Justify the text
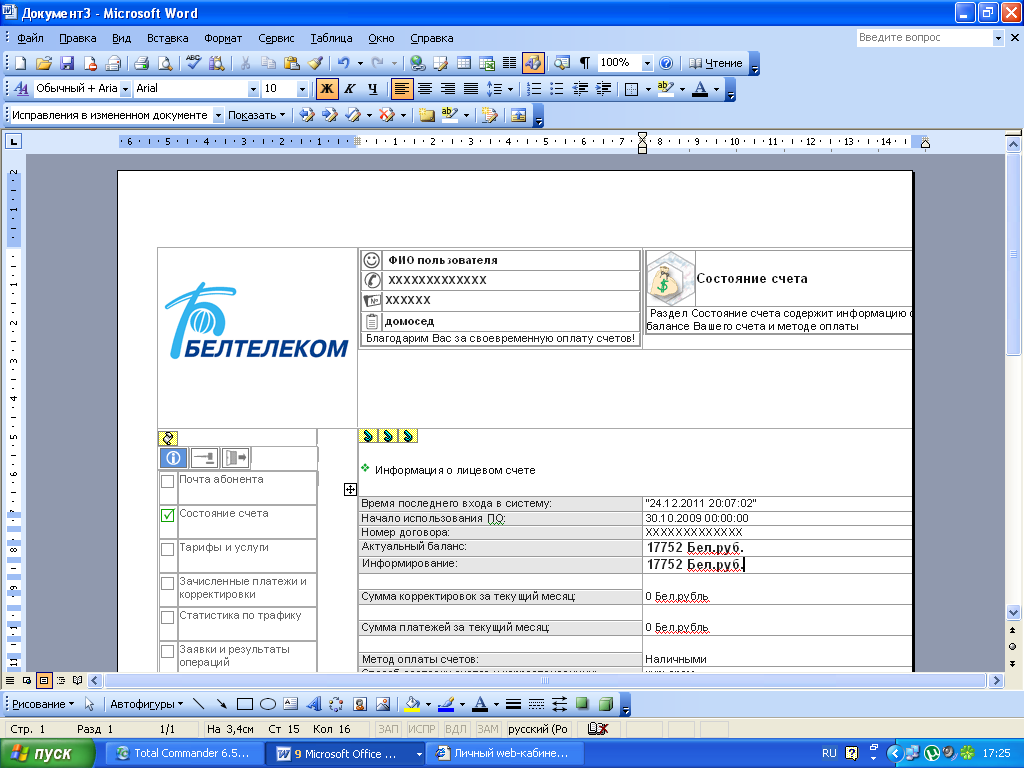Screen dimensions: 1024x768 pos(471,89)
